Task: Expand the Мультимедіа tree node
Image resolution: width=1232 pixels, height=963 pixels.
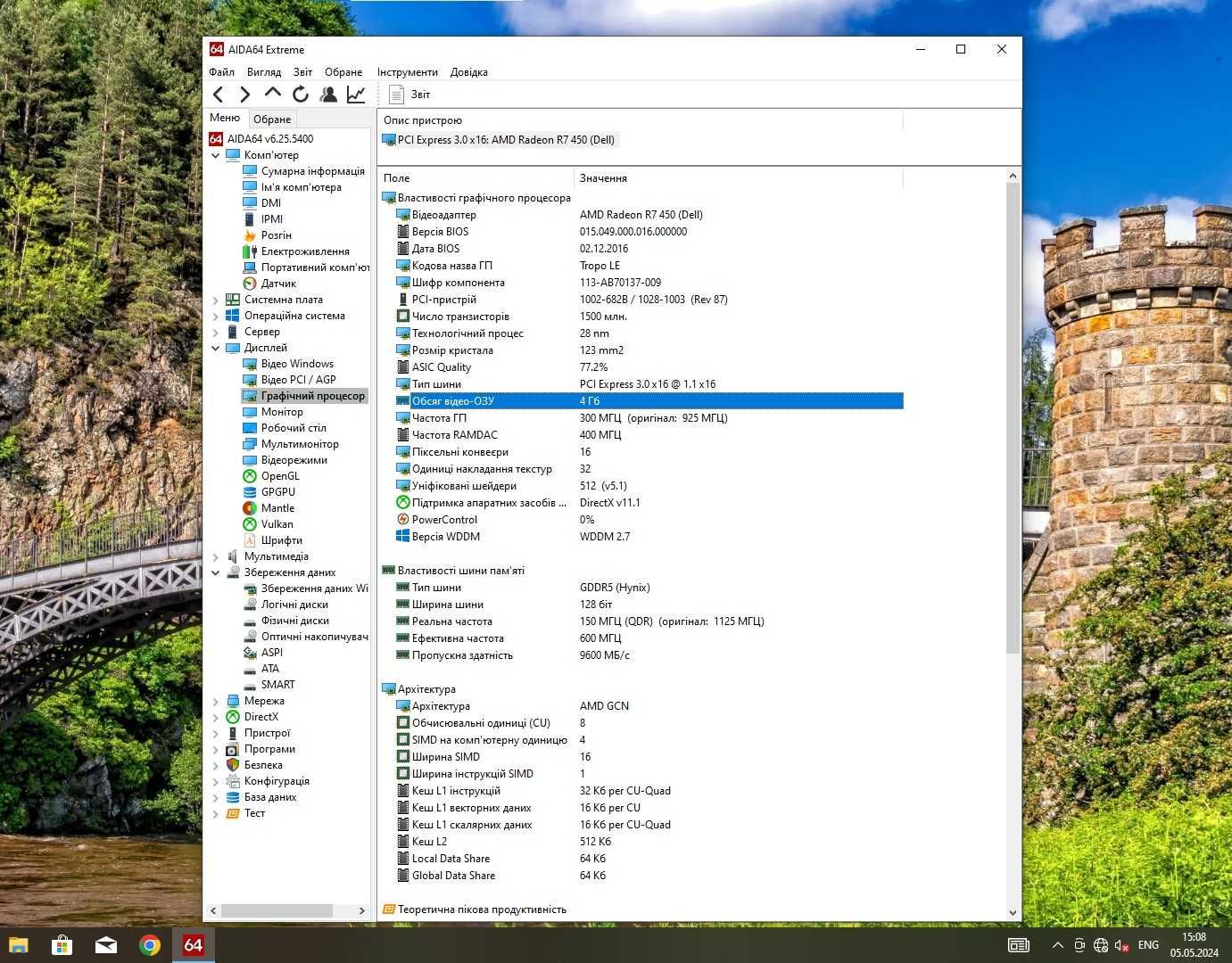Action: [216, 556]
